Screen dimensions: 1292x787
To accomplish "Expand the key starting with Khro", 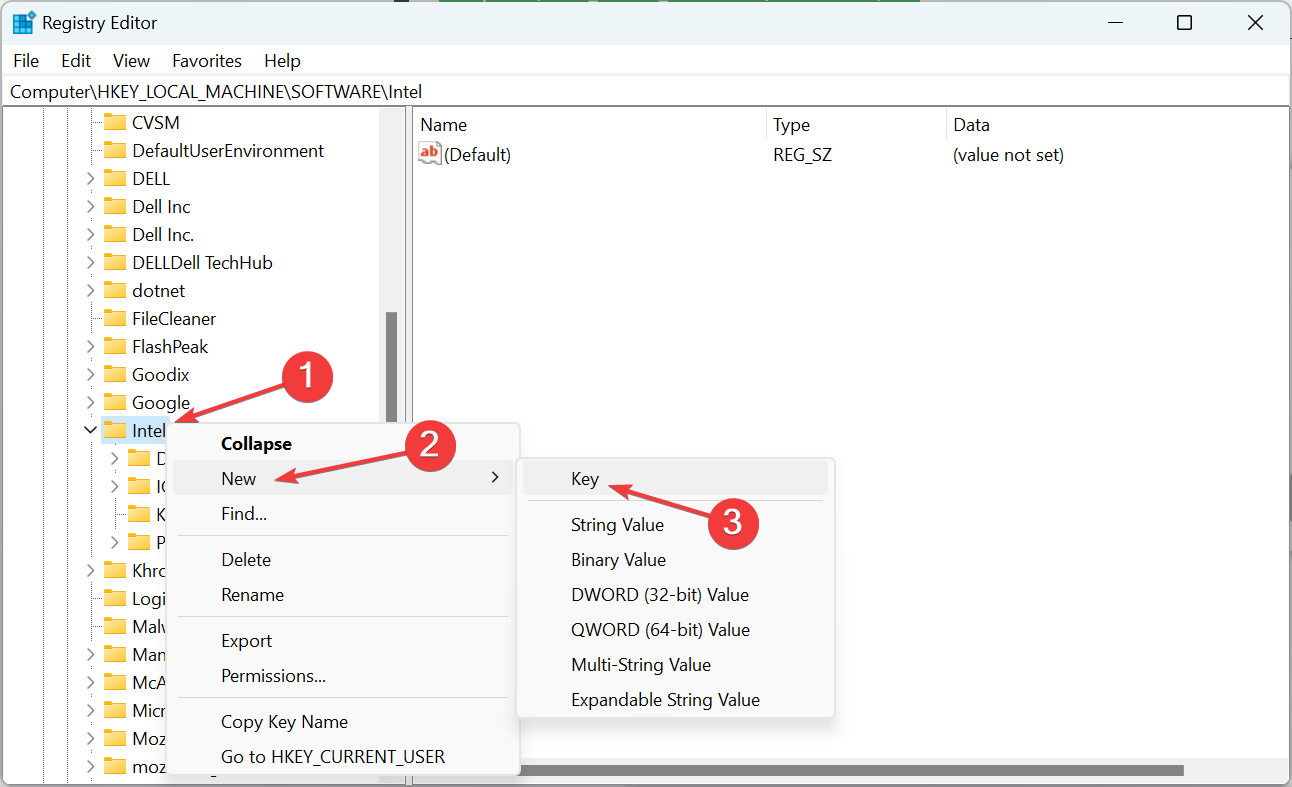I will pyautogui.click(x=90, y=570).
